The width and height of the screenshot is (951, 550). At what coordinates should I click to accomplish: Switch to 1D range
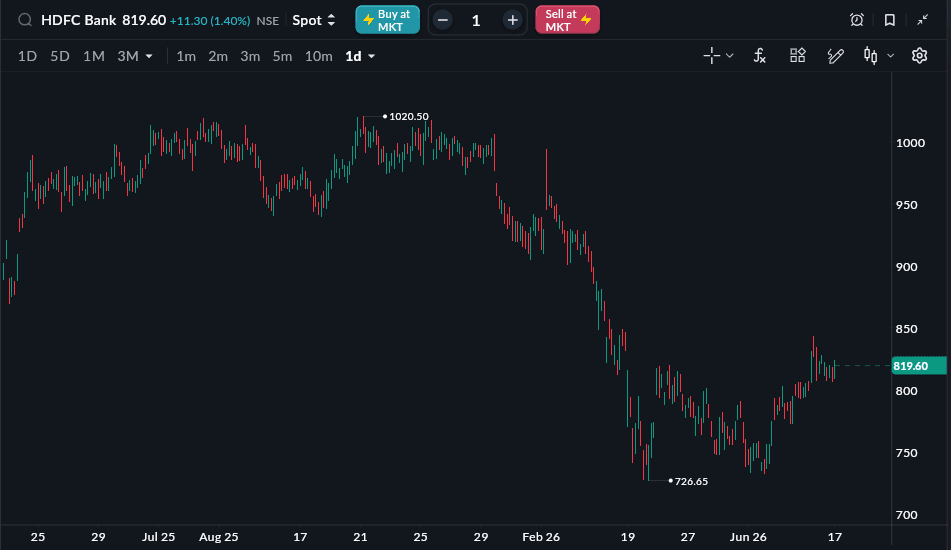pyautogui.click(x=27, y=56)
